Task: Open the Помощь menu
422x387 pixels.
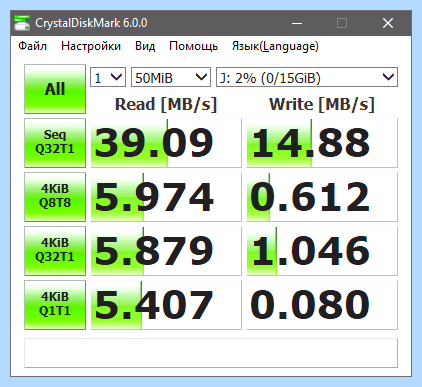Action: pyautogui.click(x=193, y=46)
